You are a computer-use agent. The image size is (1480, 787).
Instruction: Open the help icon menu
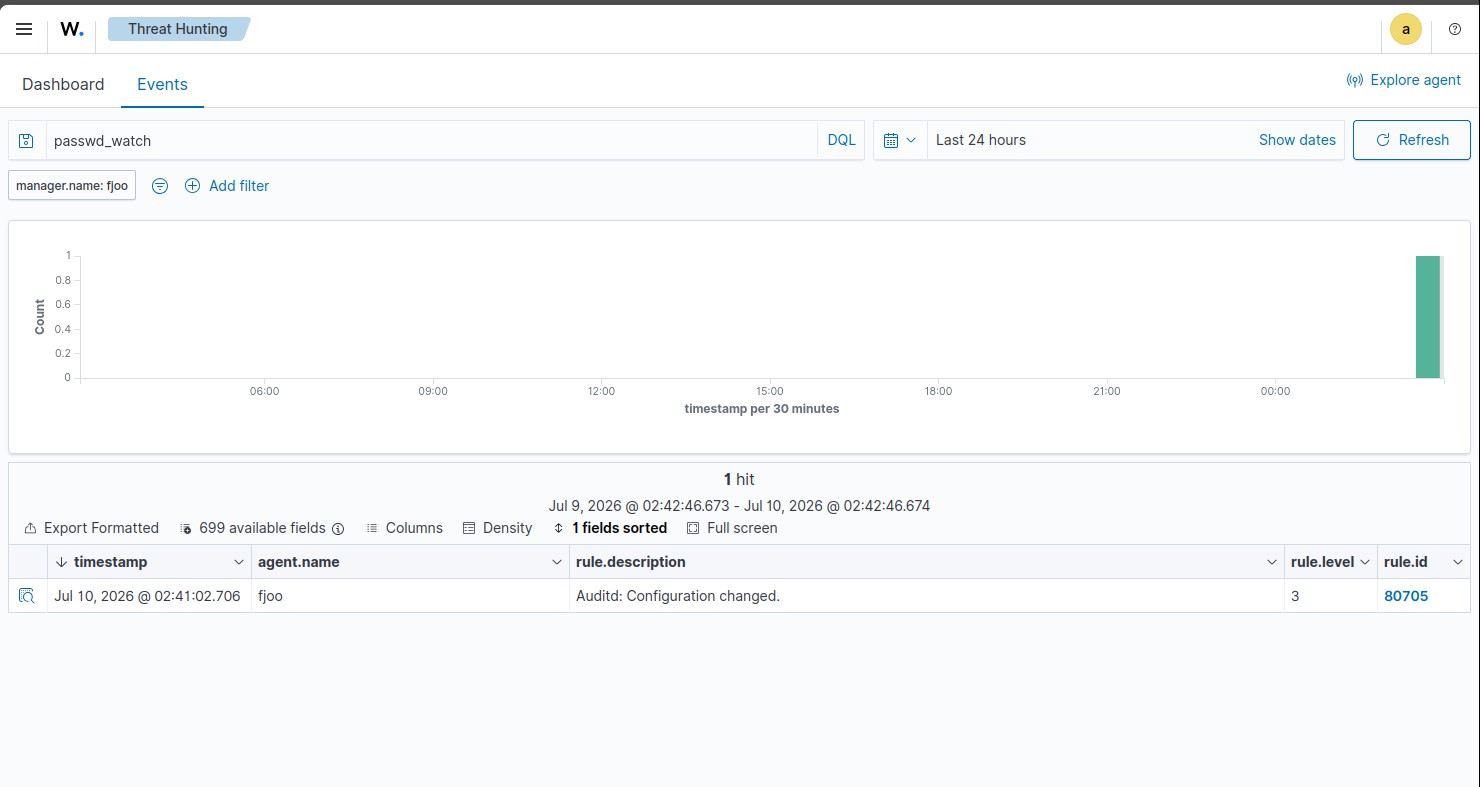pyautogui.click(x=1455, y=29)
